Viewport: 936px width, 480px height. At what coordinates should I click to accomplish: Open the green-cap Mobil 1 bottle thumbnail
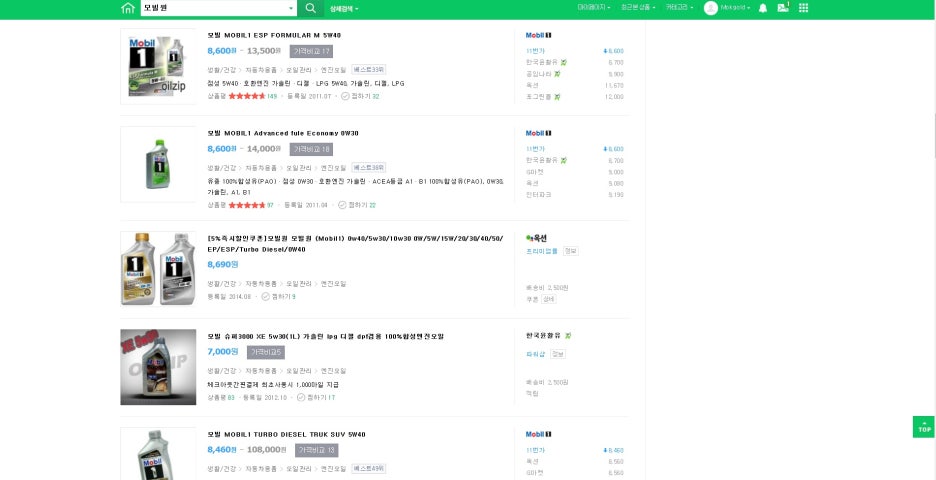coord(158,164)
